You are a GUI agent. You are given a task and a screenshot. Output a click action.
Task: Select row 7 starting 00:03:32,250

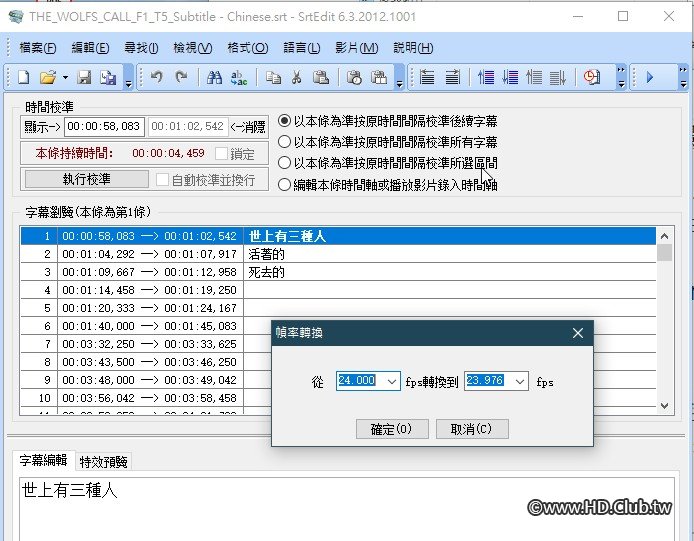146,344
